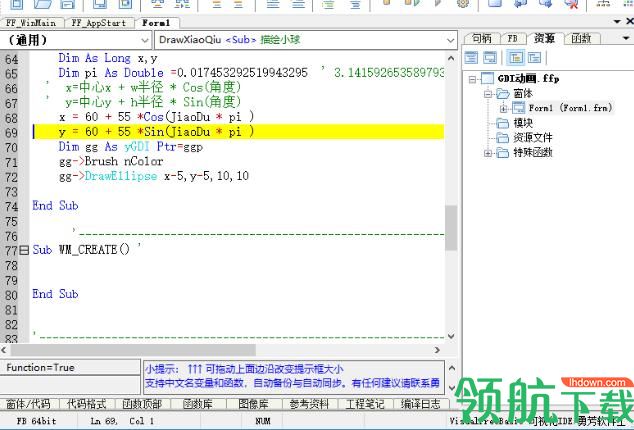Screen dimensions: 634x430
Task: Click the second form-view icon in resource panel toolbar
Action: pos(490,58)
